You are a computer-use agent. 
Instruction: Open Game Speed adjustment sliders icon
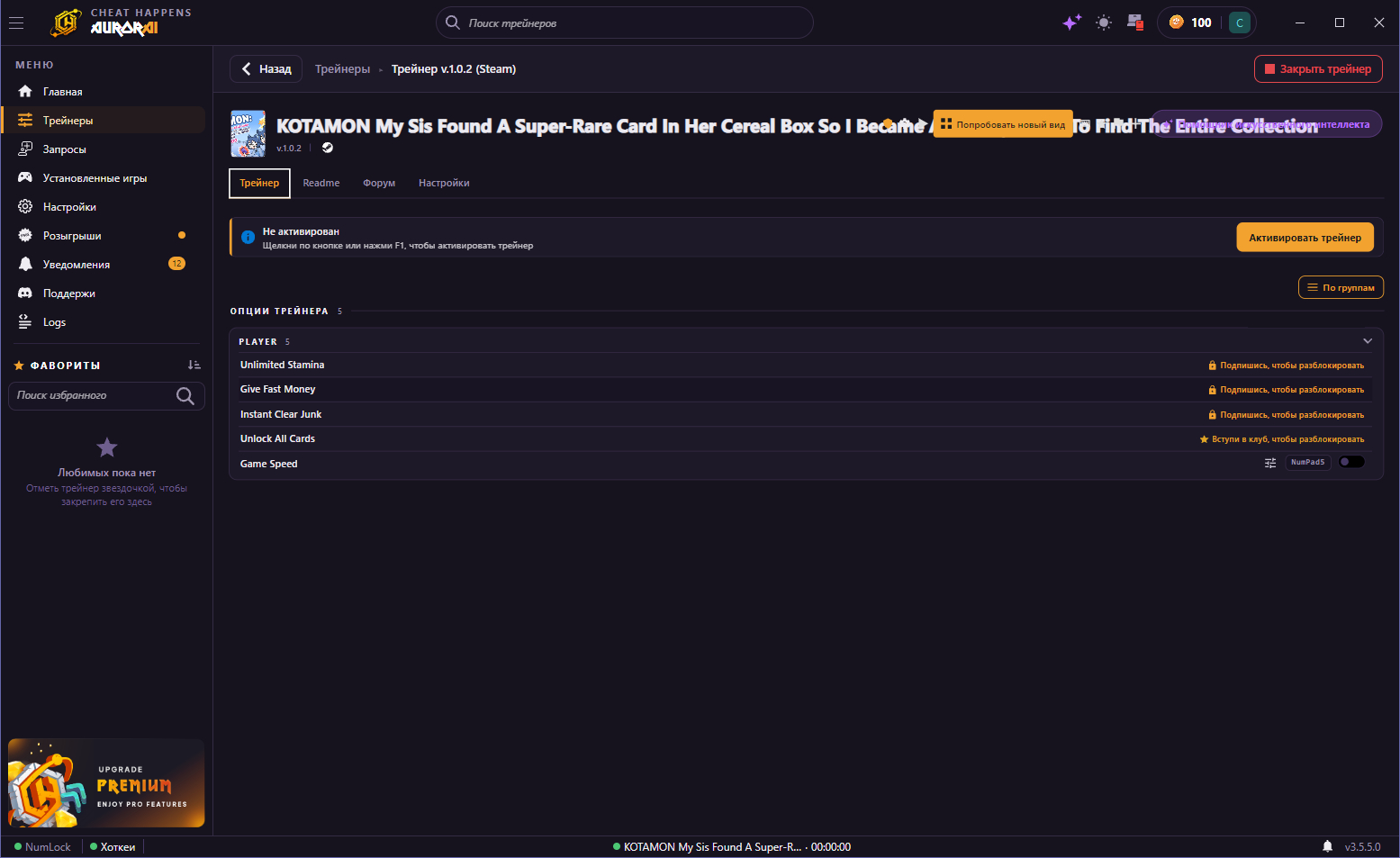click(x=1270, y=463)
